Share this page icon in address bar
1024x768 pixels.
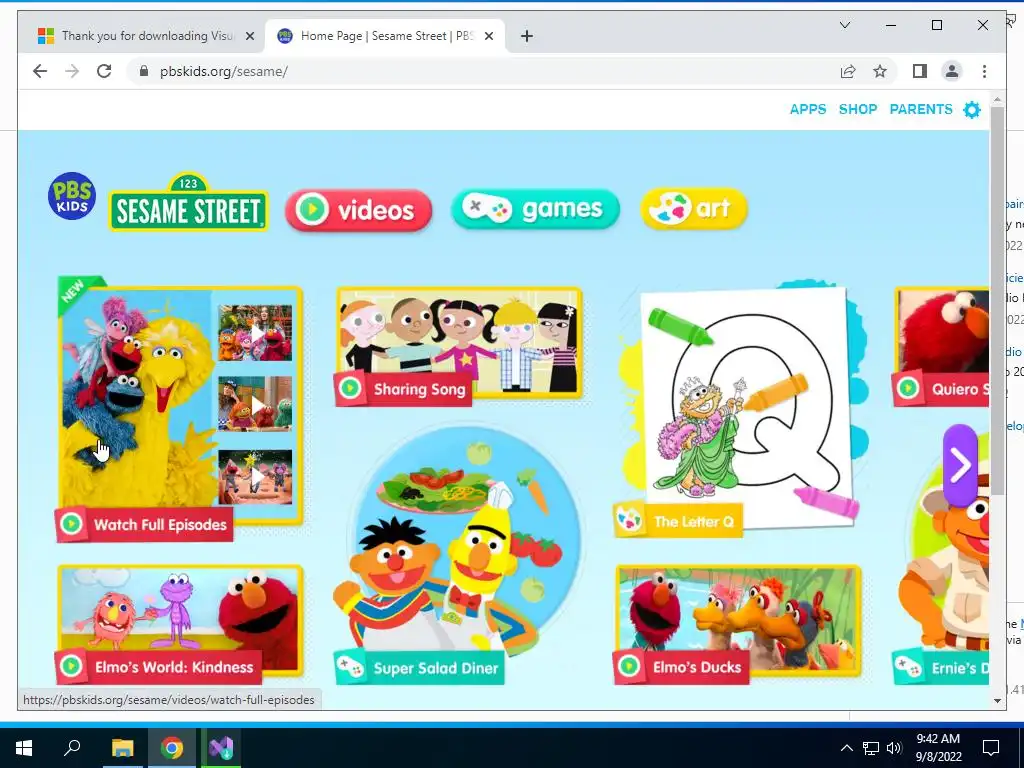click(848, 71)
